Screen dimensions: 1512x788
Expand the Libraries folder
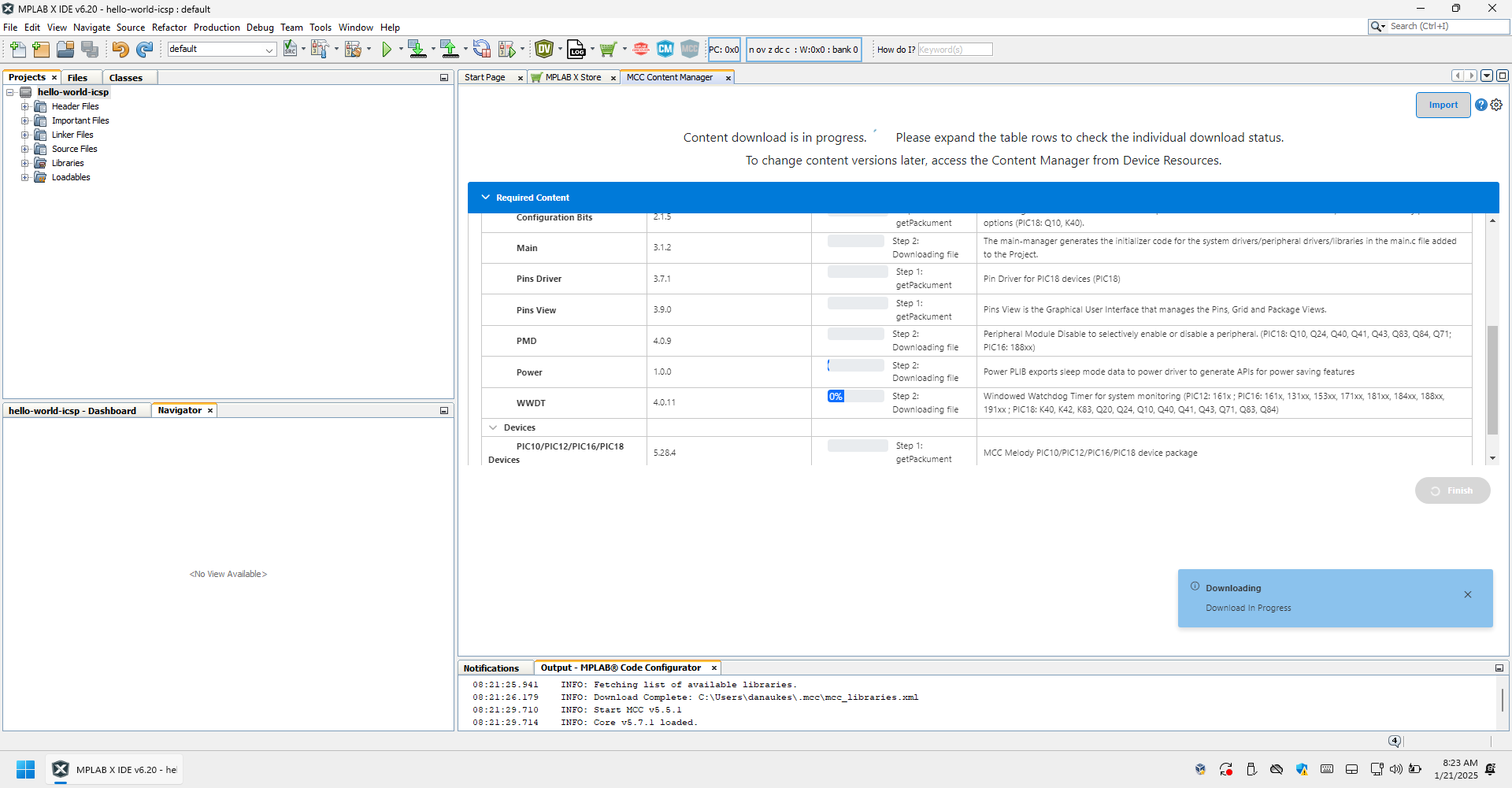(x=25, y=163)
